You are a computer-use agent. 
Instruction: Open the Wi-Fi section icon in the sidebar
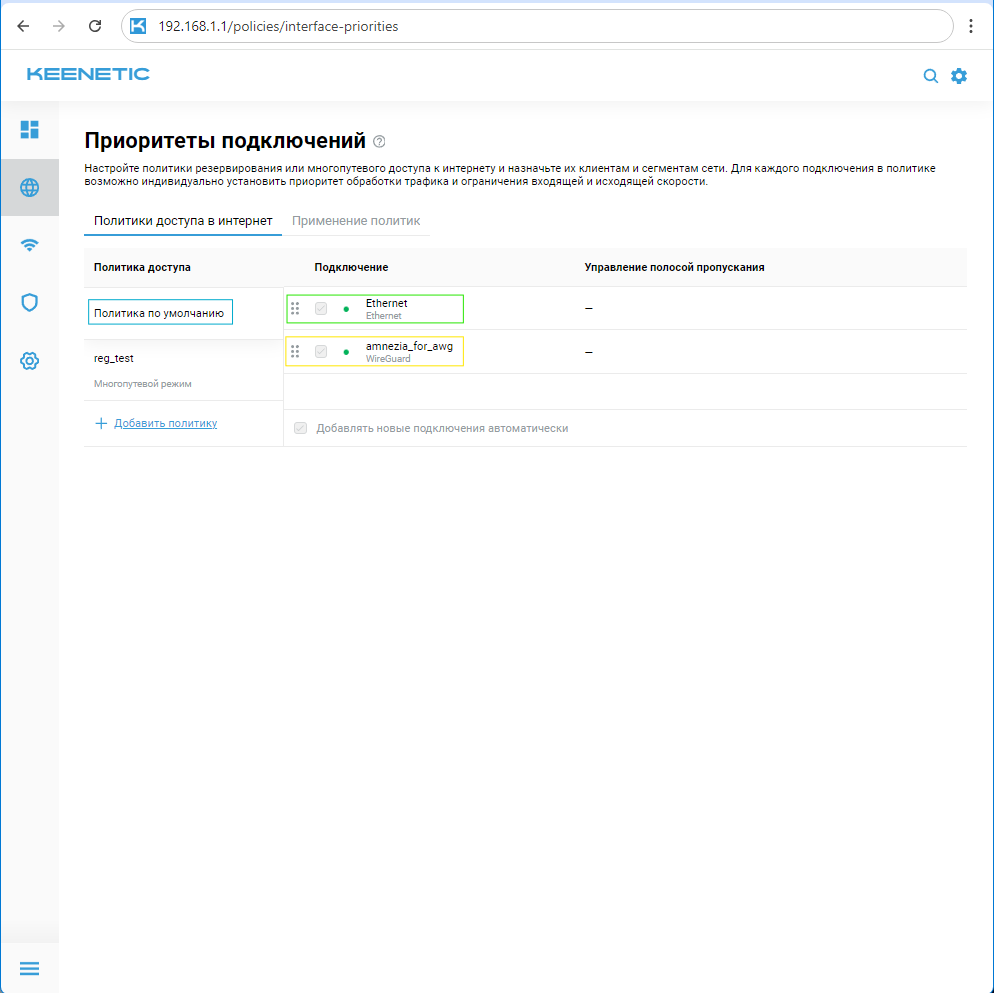[30, 245]
